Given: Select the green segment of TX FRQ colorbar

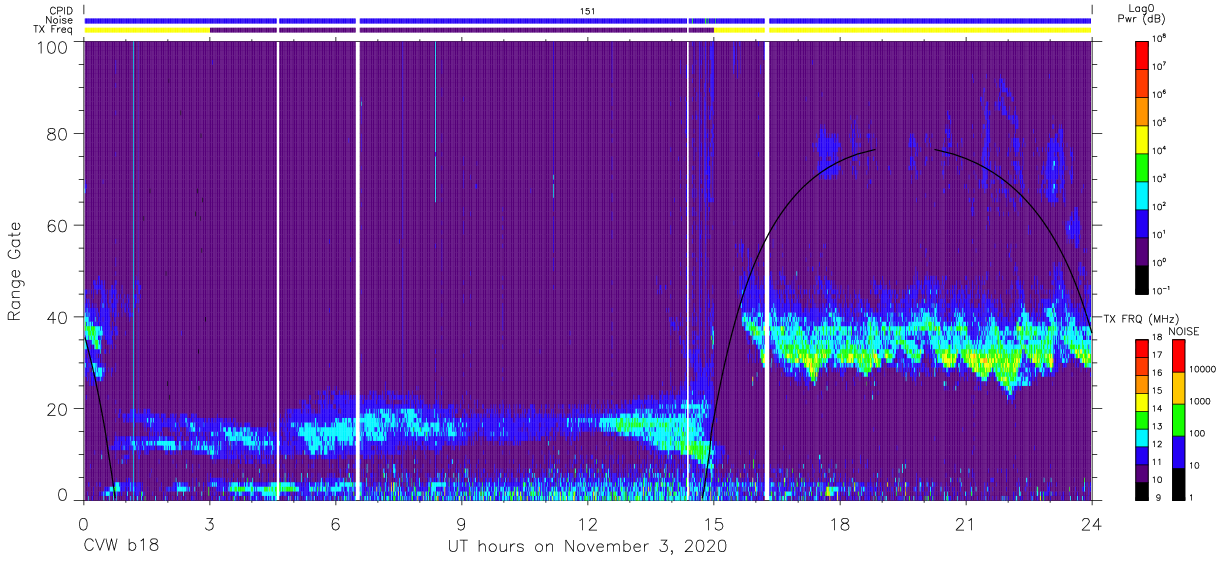Looking at the screenshot, I should [x=1142, y=419].
